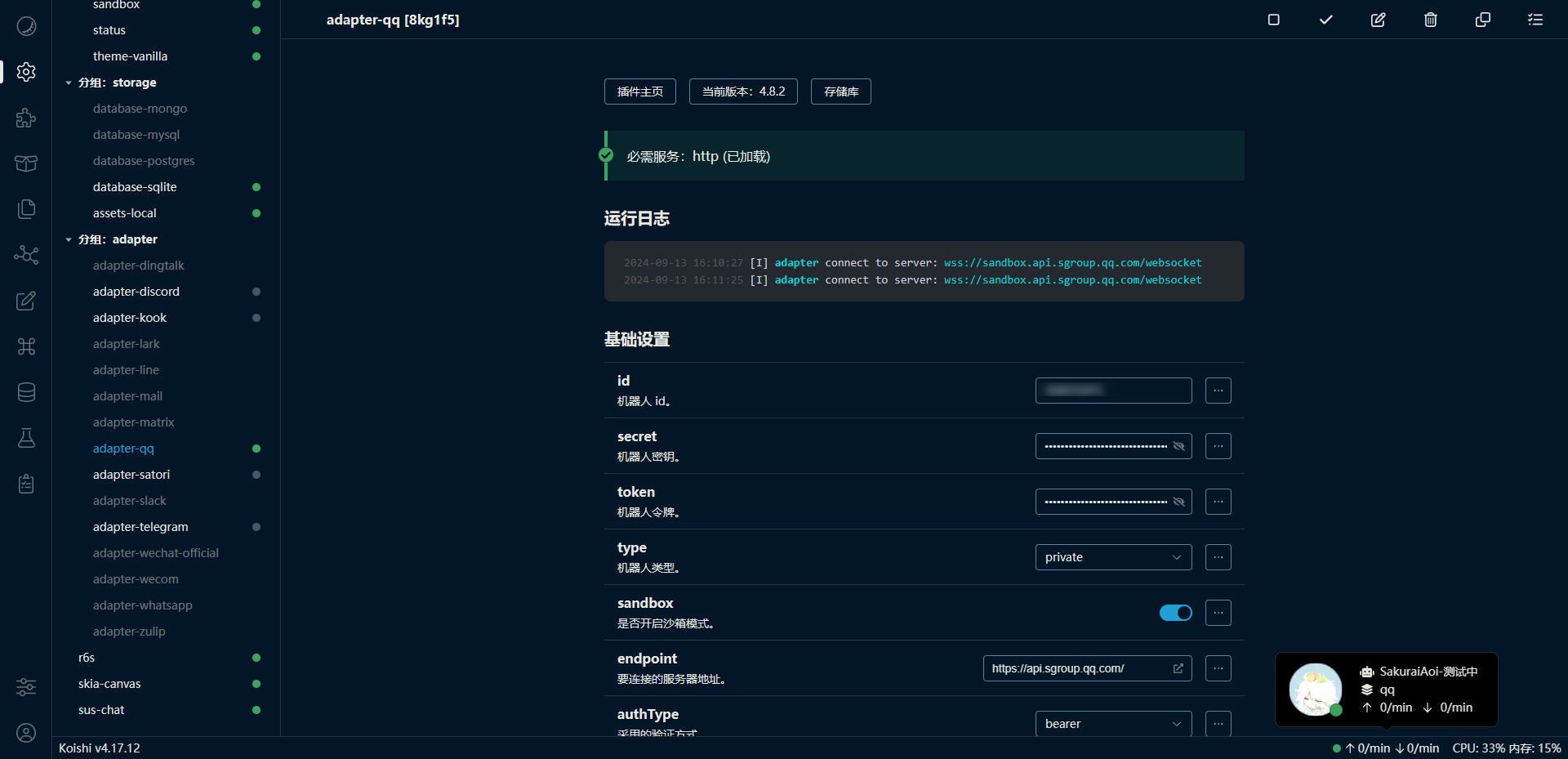Select adapter-telegram in the plugin list

coord(140,527)
